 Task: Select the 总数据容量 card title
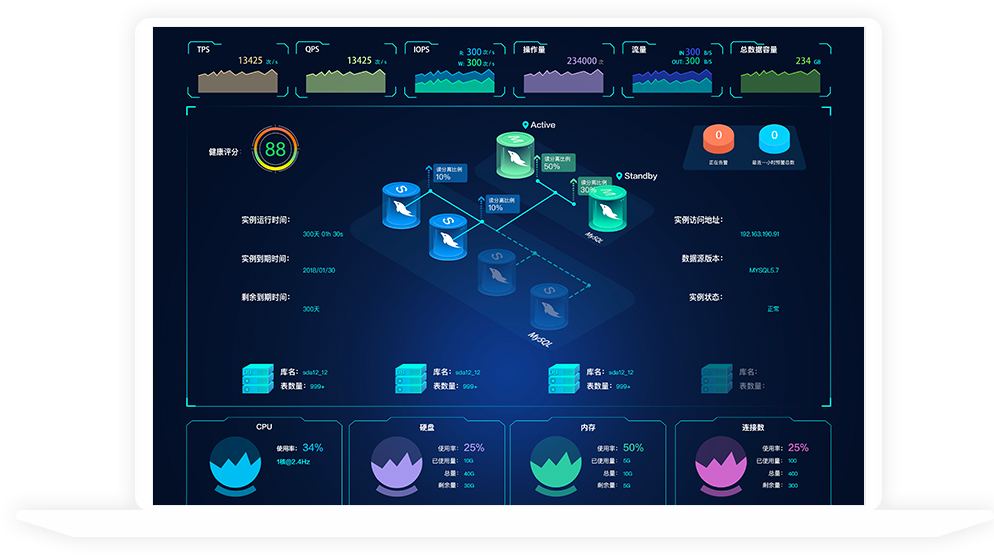758,49
